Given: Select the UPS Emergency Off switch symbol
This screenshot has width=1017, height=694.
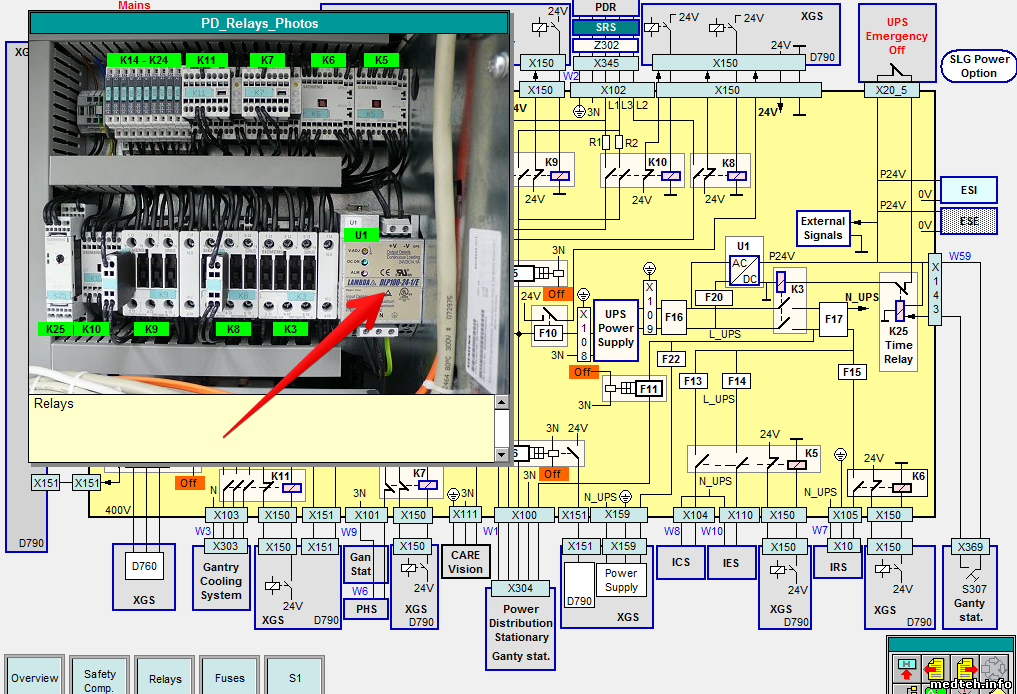Looking at the screenshot, I should pos(896,70).
